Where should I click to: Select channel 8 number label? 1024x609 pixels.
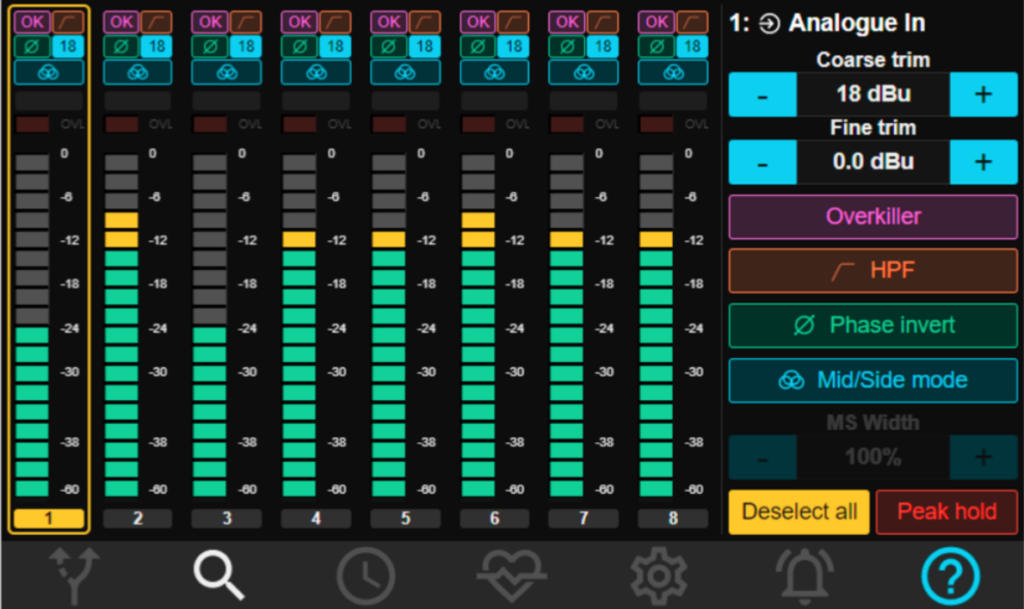pyautogui.click(x=672, y=519)
